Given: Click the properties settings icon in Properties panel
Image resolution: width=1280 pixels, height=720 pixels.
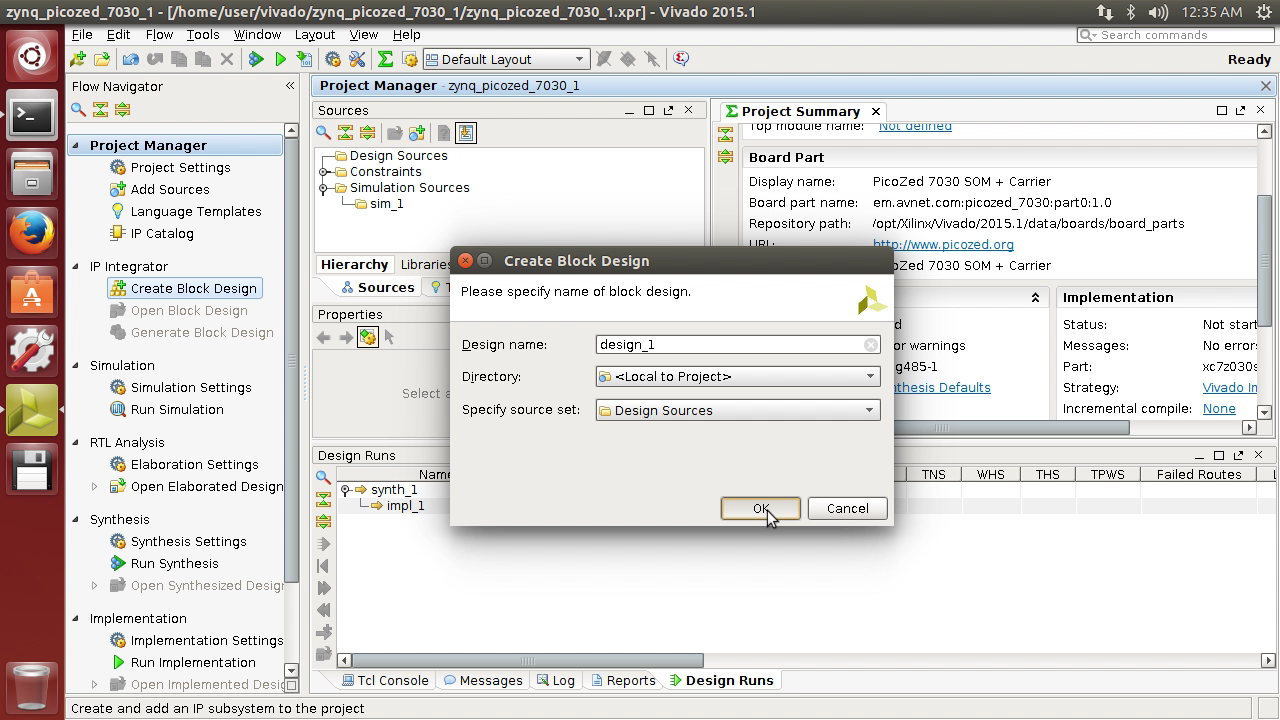Looking at the screenshot, I should [x=367, y=337].
